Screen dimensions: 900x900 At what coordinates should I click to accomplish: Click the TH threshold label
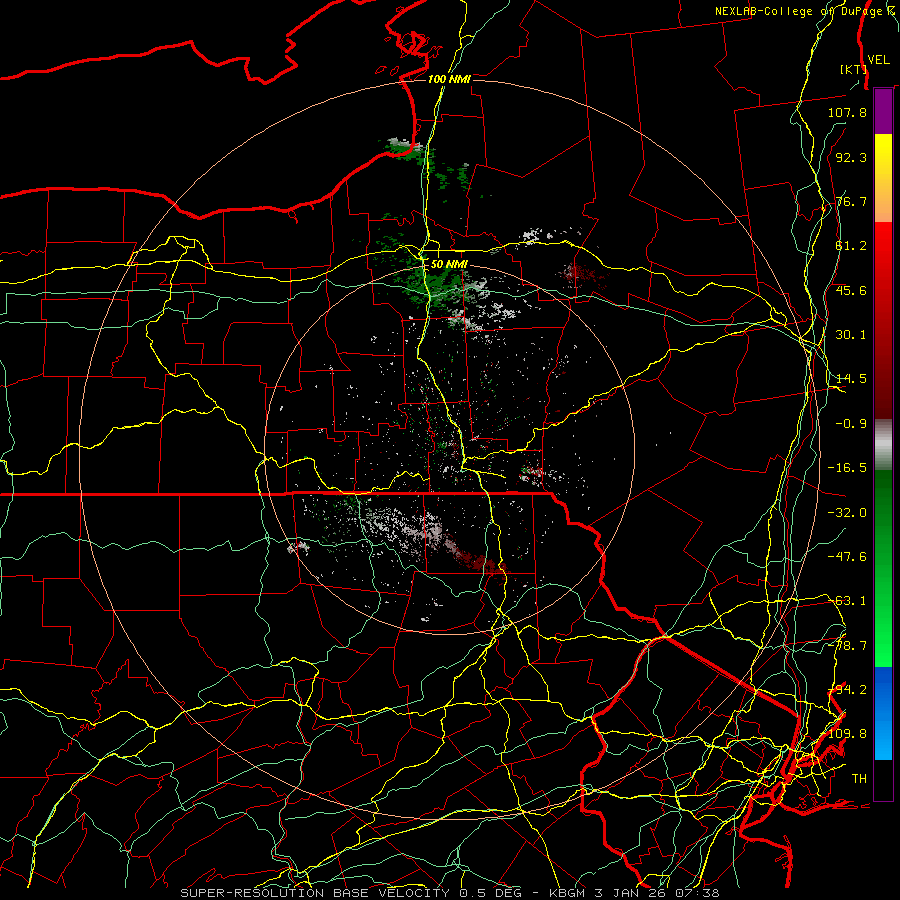point(859,779)
